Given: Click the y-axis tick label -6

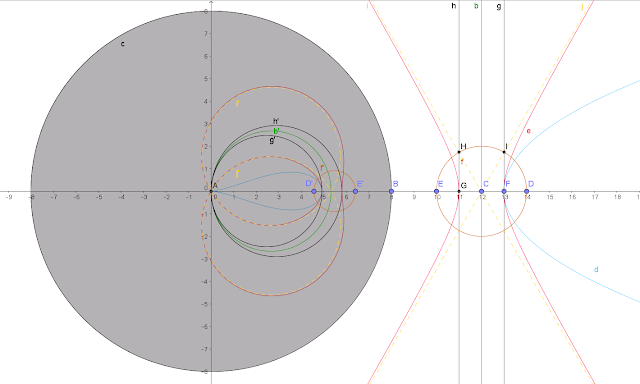Looking at the screenshot, I should [205, 326].
